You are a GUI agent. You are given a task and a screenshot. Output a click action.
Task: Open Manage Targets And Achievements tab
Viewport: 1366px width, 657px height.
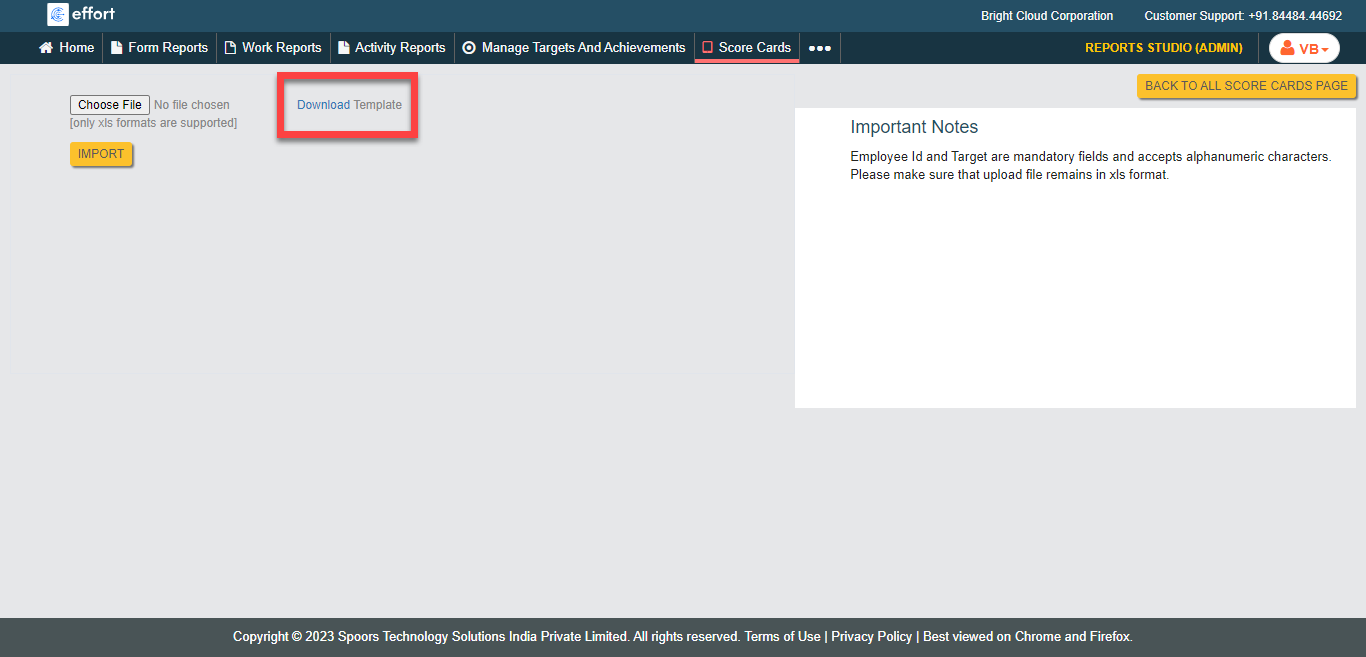tap(583, 48)
